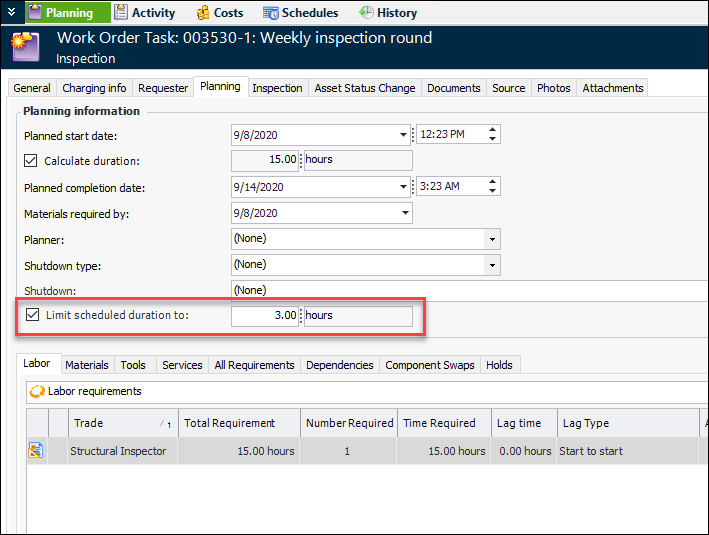The height and width of the screenshot is (535, 709).
Task: Open the History view icon
Action: pyautogui.click(x=366, y=13)
